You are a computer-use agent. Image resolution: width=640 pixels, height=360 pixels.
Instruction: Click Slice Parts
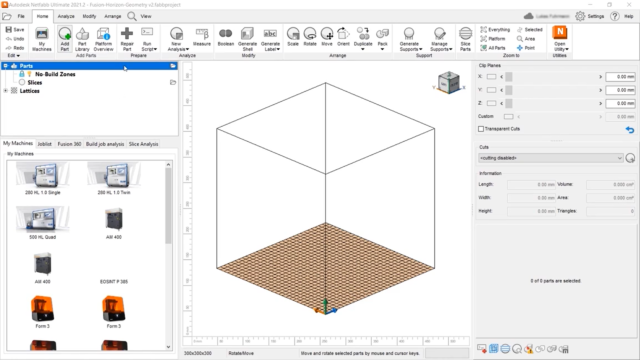pos(465,39)
